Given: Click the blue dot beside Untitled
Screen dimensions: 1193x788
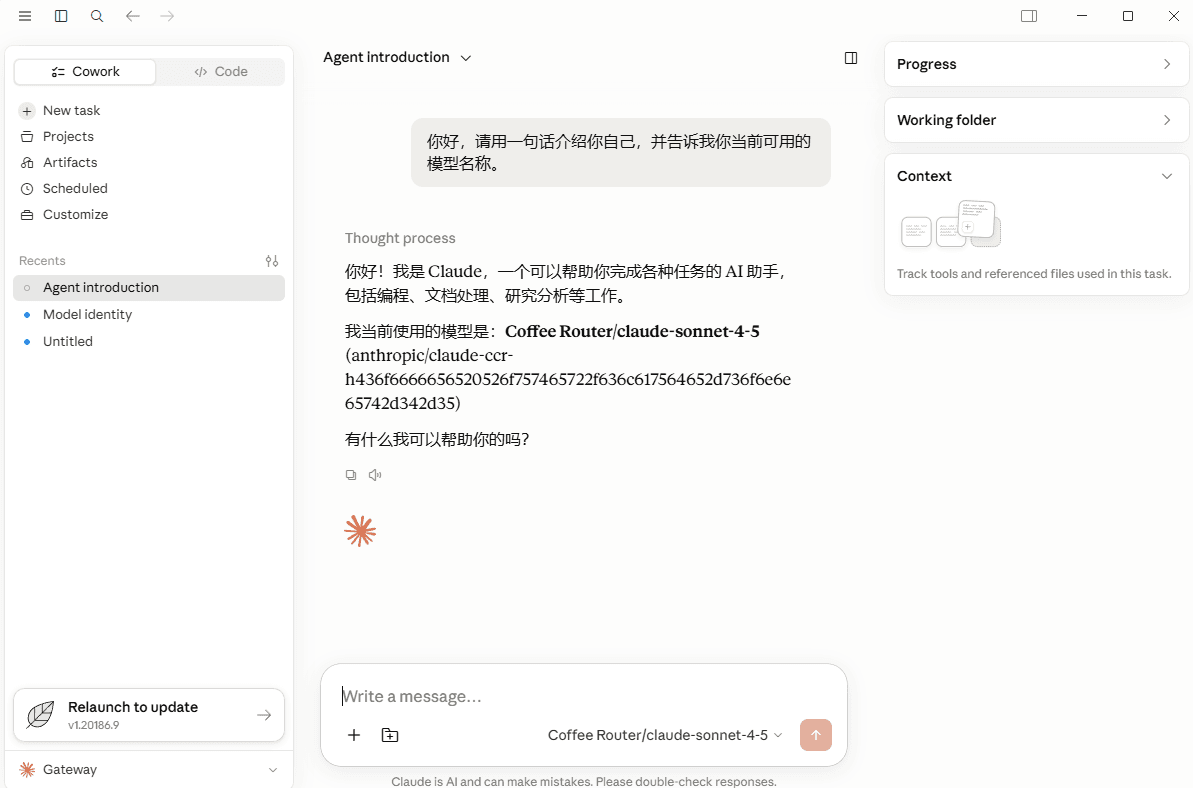Looking at the screenshot, I should 27,342.
